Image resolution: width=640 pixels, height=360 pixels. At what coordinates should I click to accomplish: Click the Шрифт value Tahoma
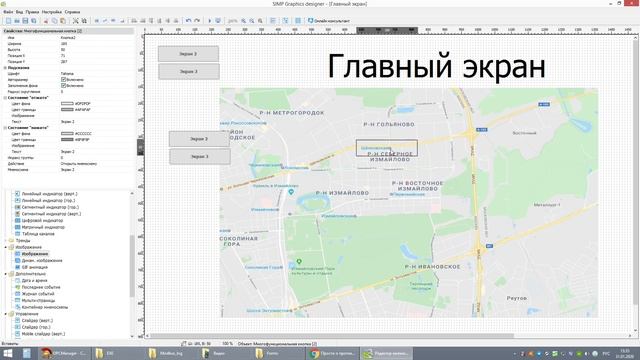click(96, 74)
